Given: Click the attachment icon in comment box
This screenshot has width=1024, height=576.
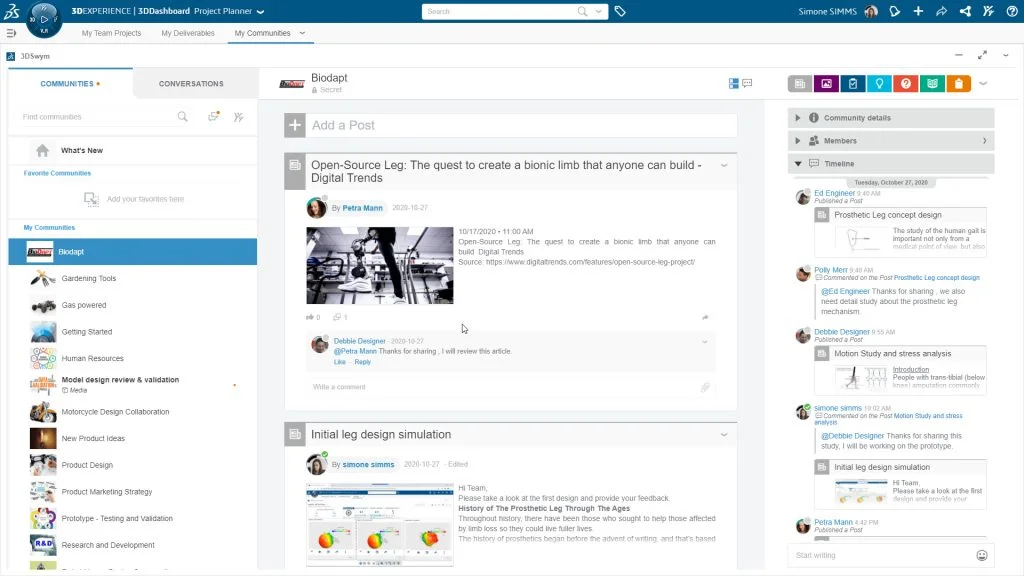Looking at the screenshot, I should pos(705,387).
